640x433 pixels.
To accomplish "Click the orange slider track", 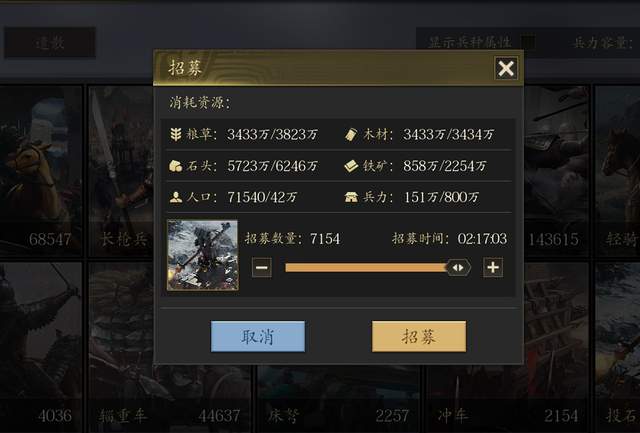I will click(x=366, y=268).
